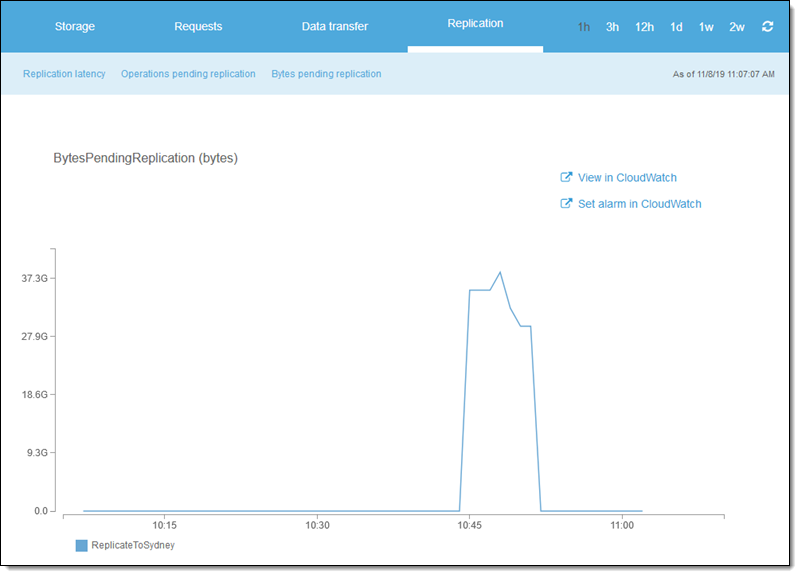Viewport: 800px width, 576px height.
Task: Click the external-link icon beside View in CloudWatch
Action: [566, 178]
